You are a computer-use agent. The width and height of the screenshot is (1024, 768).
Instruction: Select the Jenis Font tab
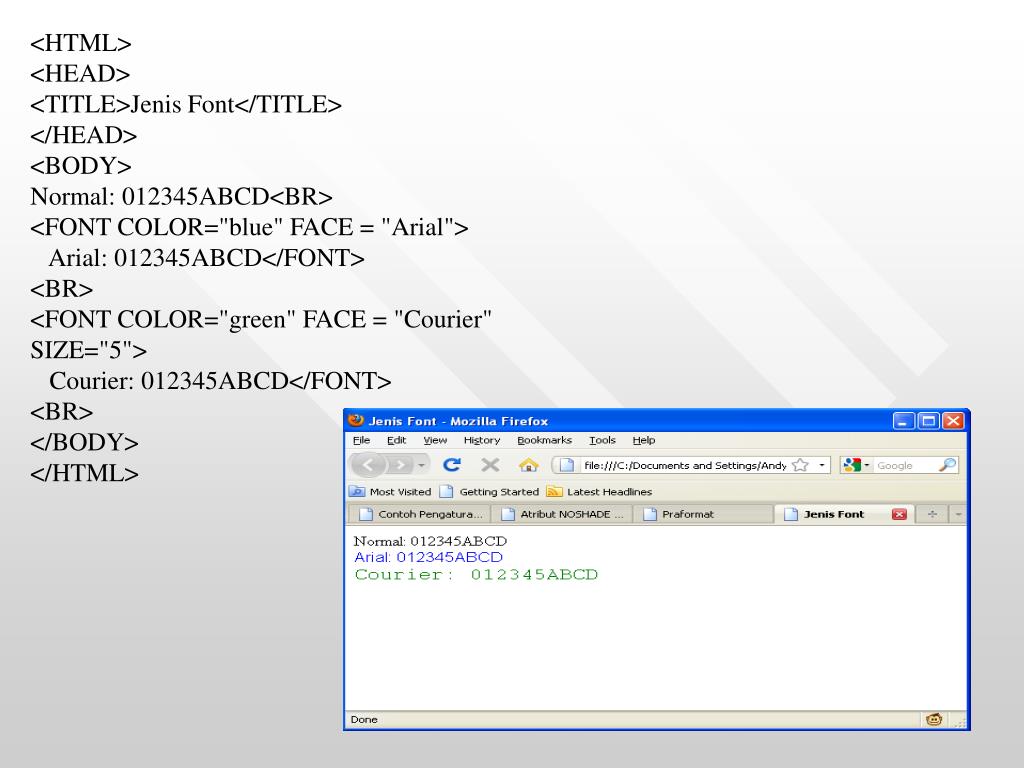834,515
